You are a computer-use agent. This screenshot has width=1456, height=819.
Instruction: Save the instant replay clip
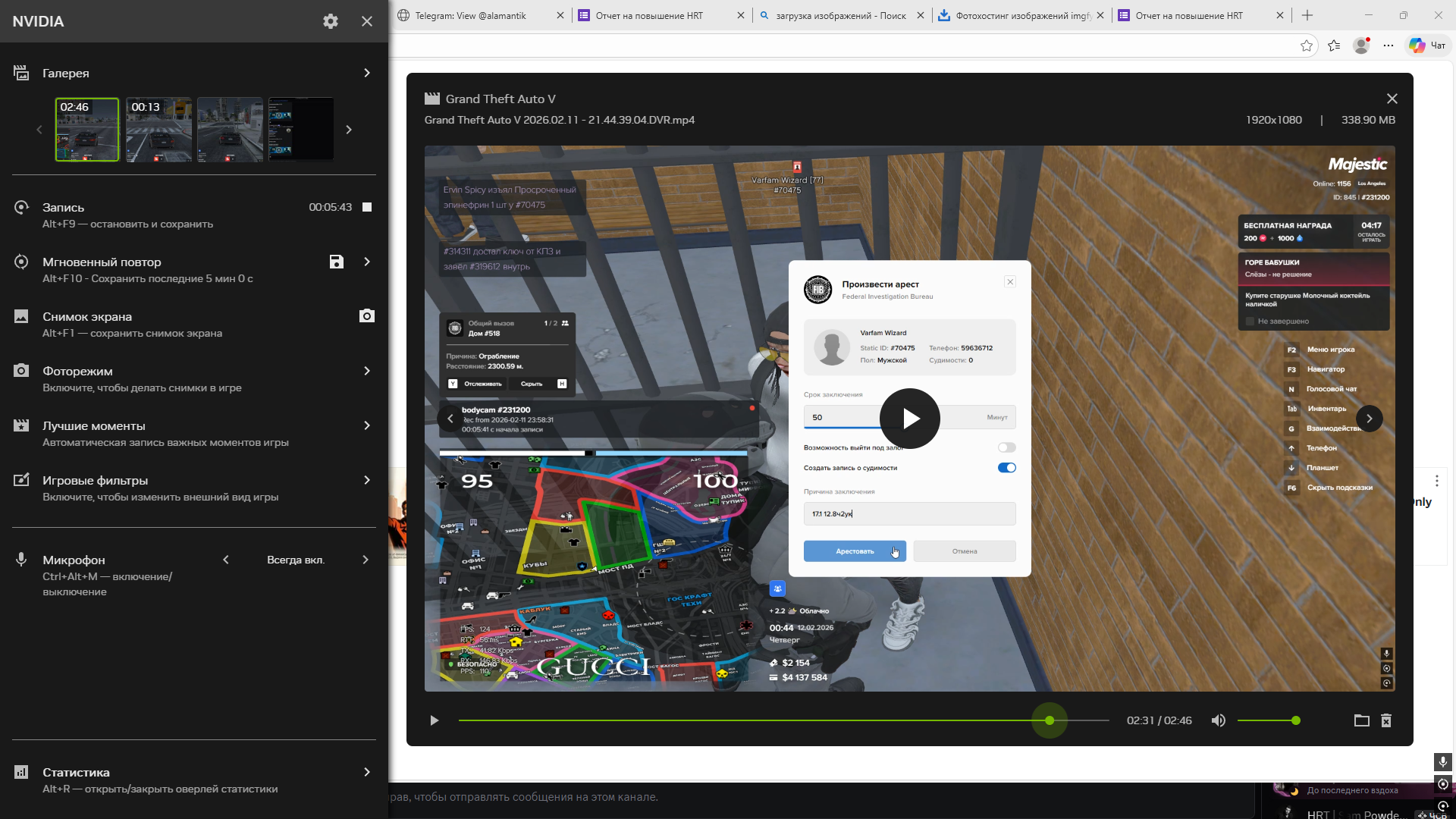click(337, 262)
